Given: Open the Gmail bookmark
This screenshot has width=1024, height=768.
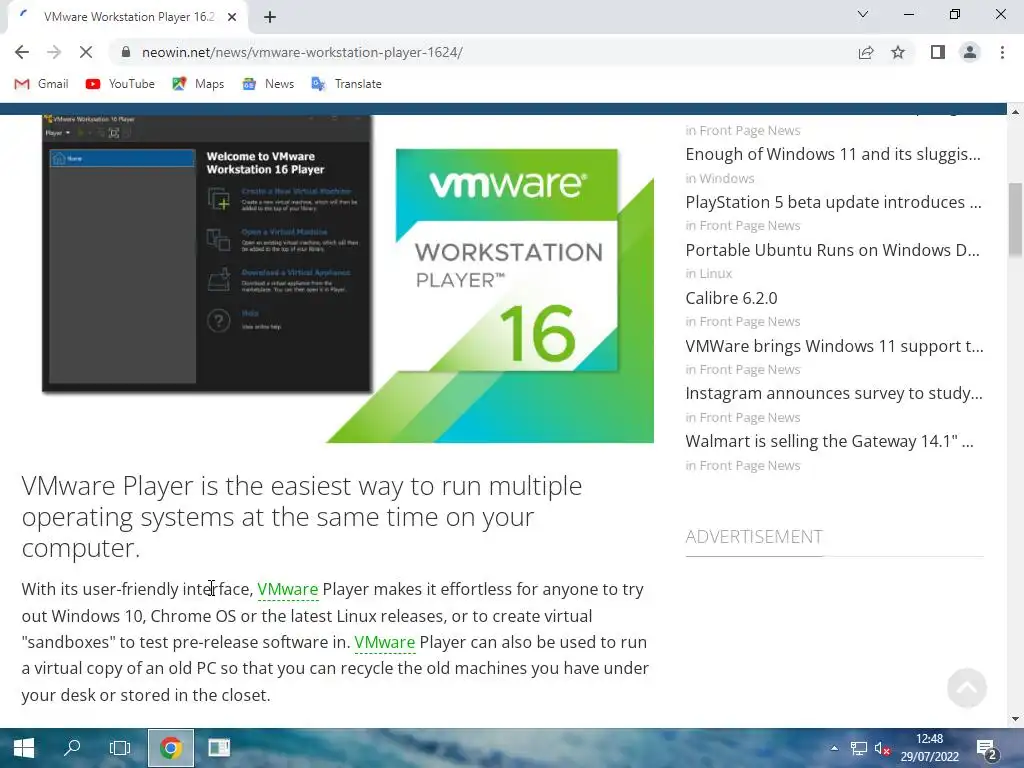Looking at the screenshot, I should click(42, 84).
